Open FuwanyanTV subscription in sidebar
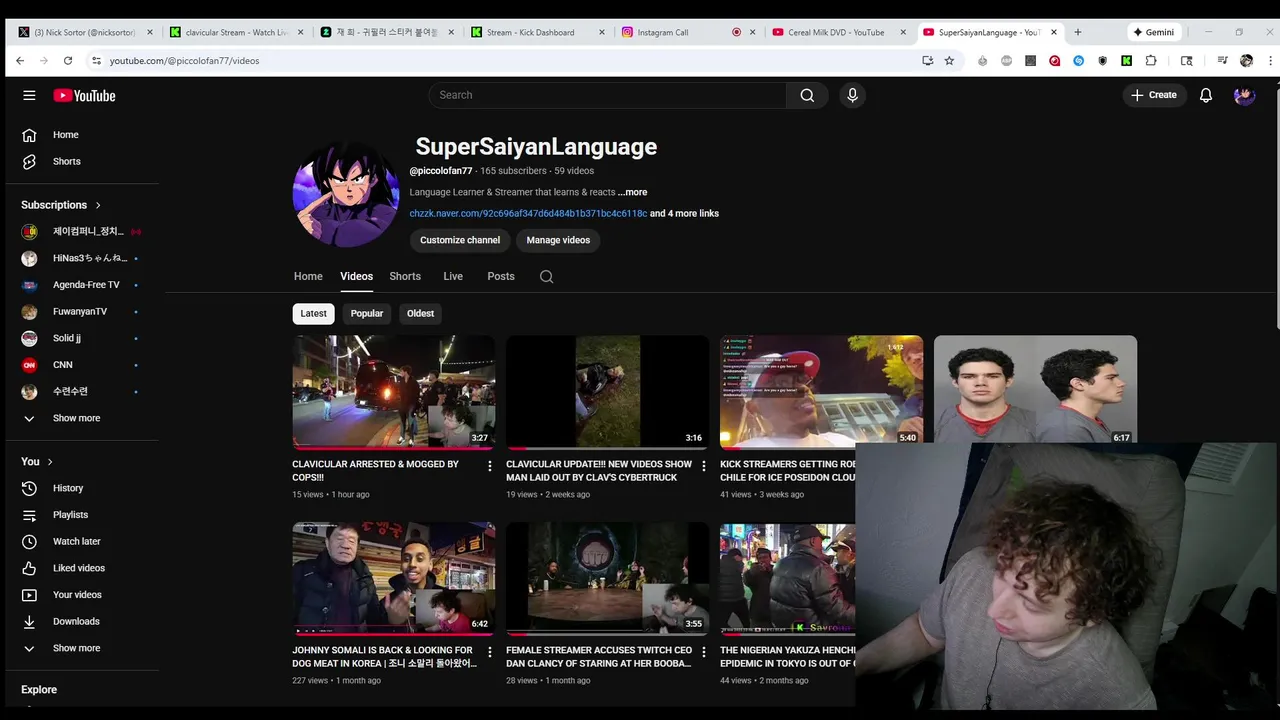 (x=80, y=311)
